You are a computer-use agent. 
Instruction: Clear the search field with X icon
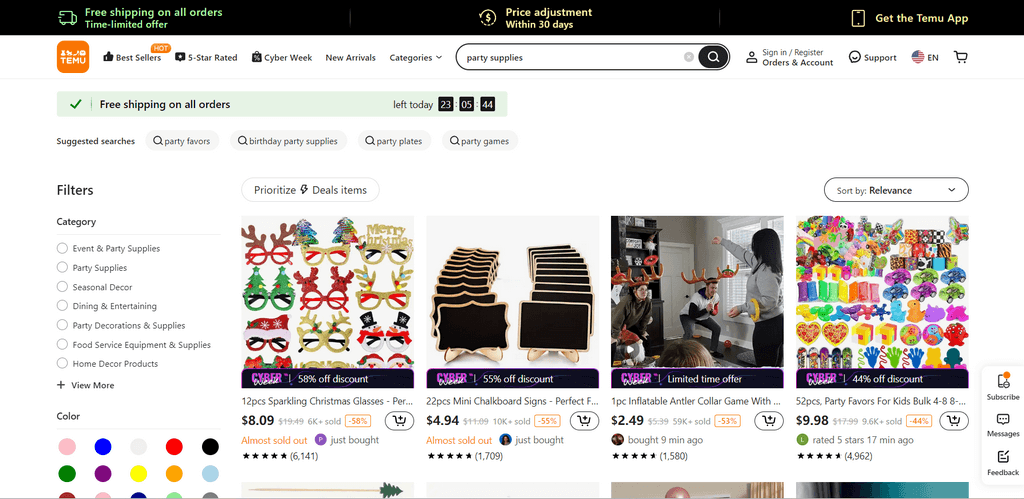[689, 57]
